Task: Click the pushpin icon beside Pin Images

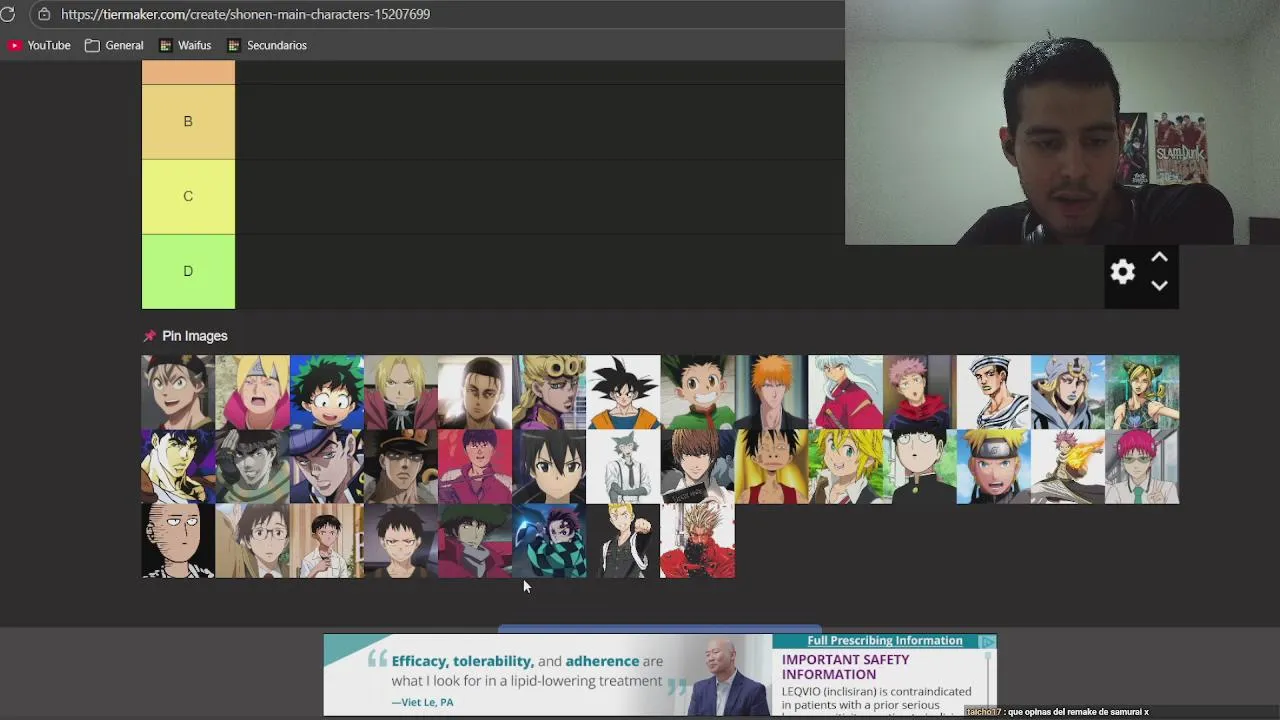Action: (149, 336)
